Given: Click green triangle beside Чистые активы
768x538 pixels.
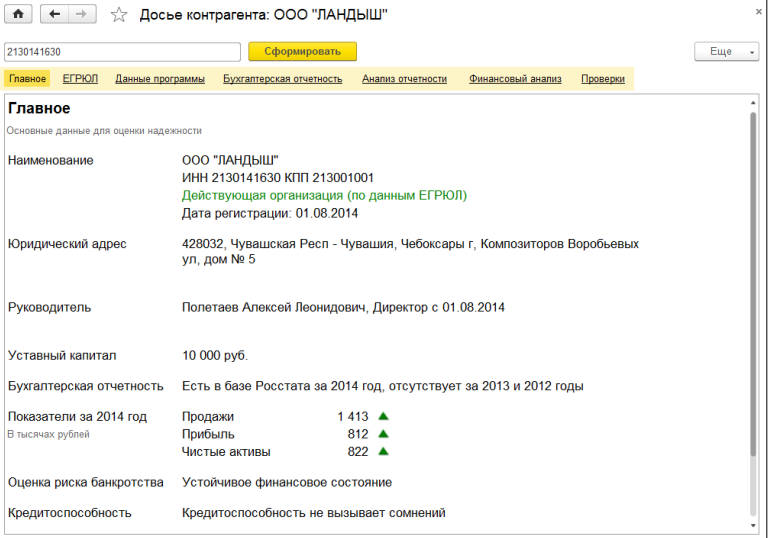Looking at the screenshot, I should [x=383, y=452].
